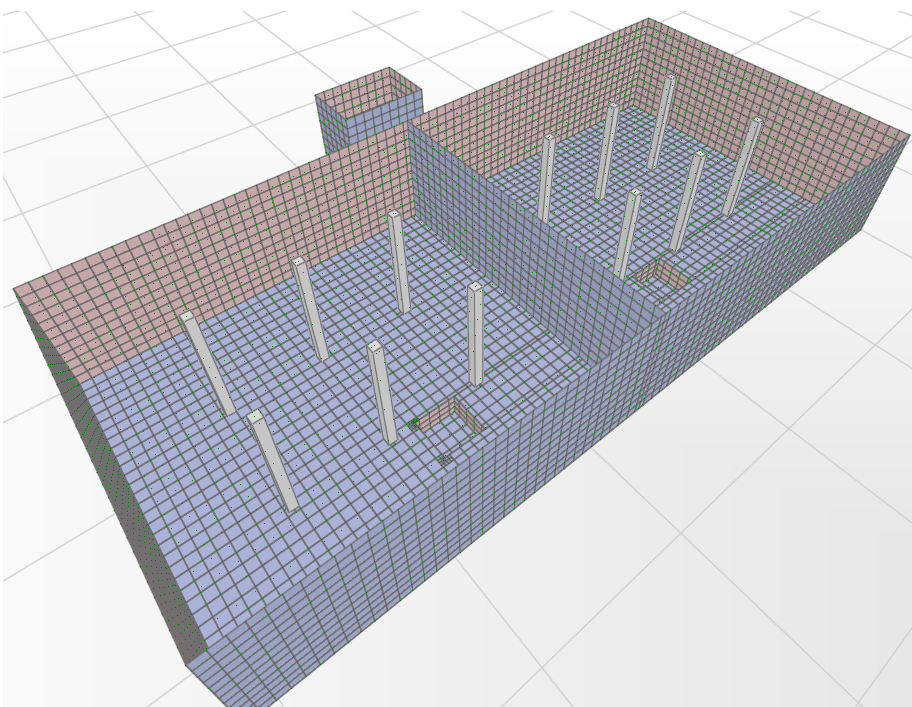The width and height of the screenshot is (912, 707).
Task: Select the small square shaft outside the rear wall
Action: [368, 110]
